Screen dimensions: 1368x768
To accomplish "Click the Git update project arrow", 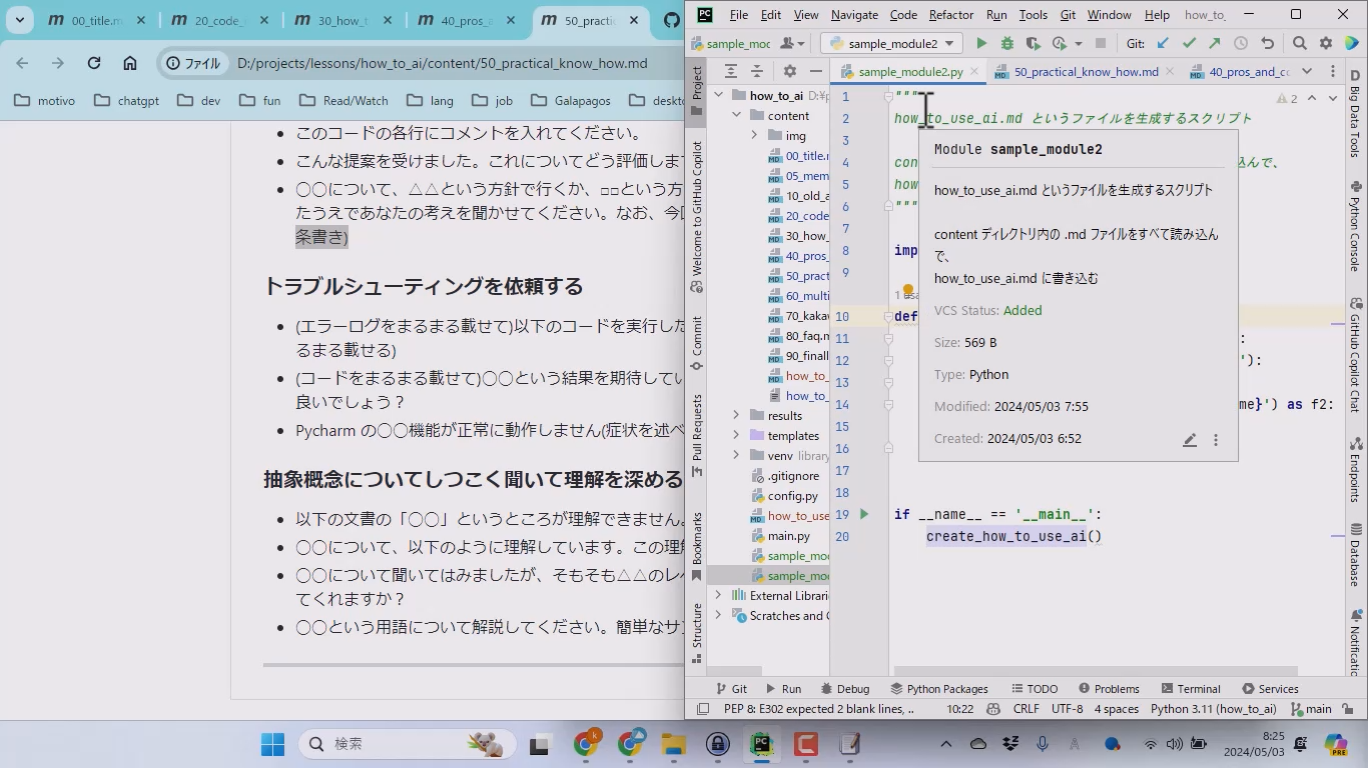I will [1163, 43].
